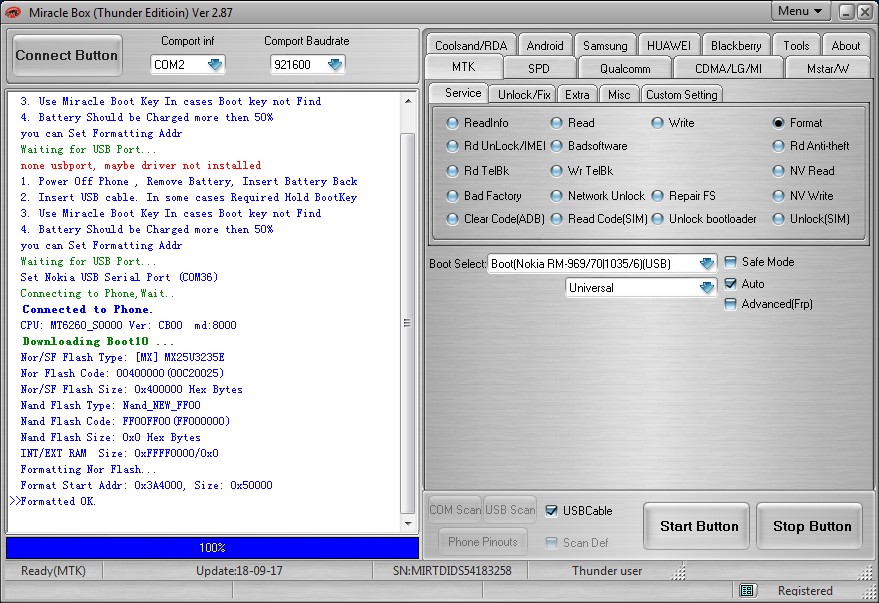The image size is (879, 603).
Task: Open the Menu dropdown in title bar
Action: coord(800,11)
